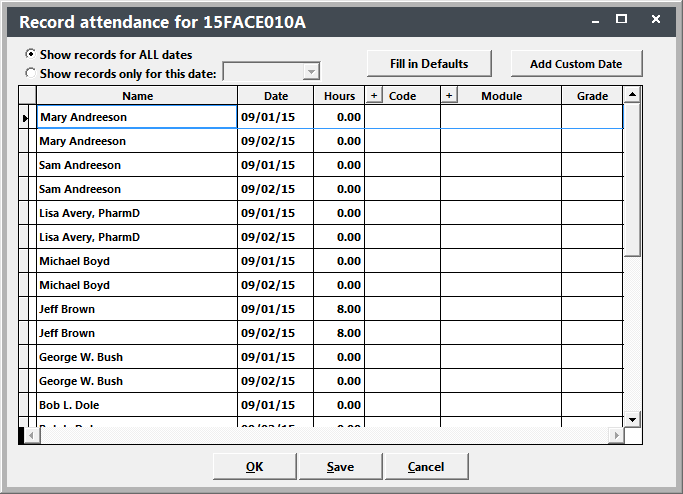Click vertical scrollbar up arrow

pyautogui.click(x=632, y=95)
